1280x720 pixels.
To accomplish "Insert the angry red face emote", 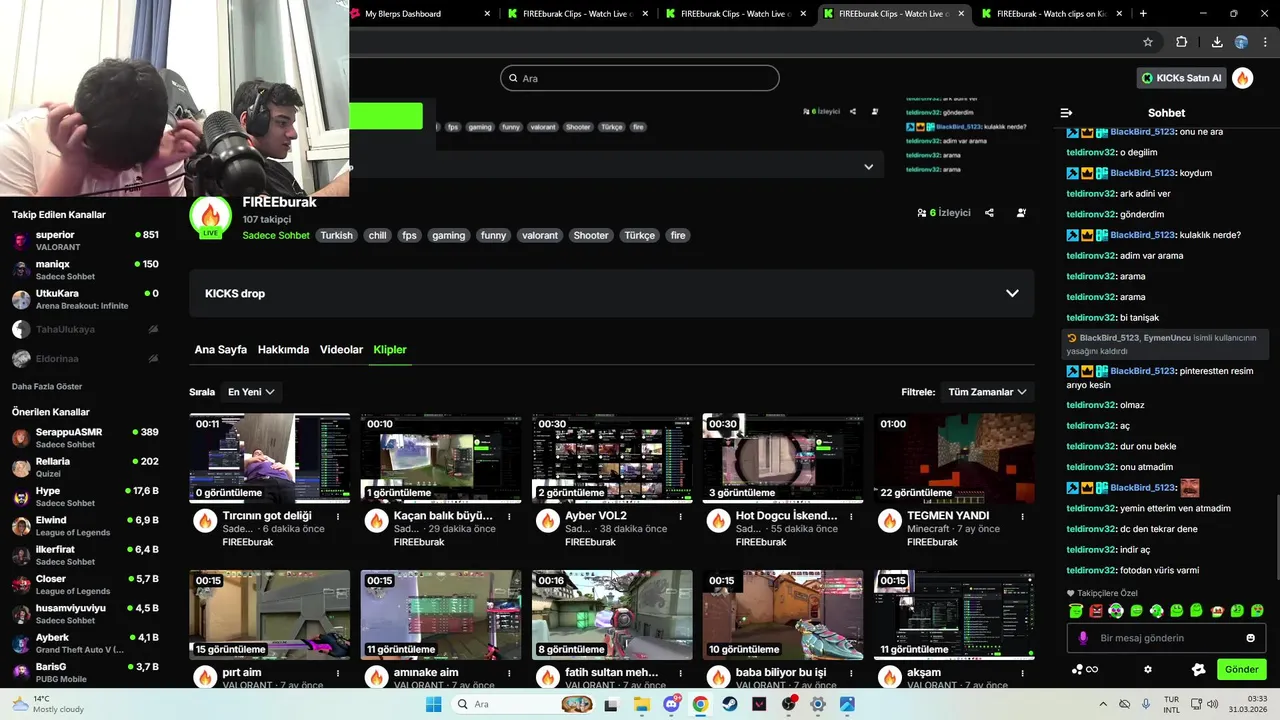I will coord(1096,610).
